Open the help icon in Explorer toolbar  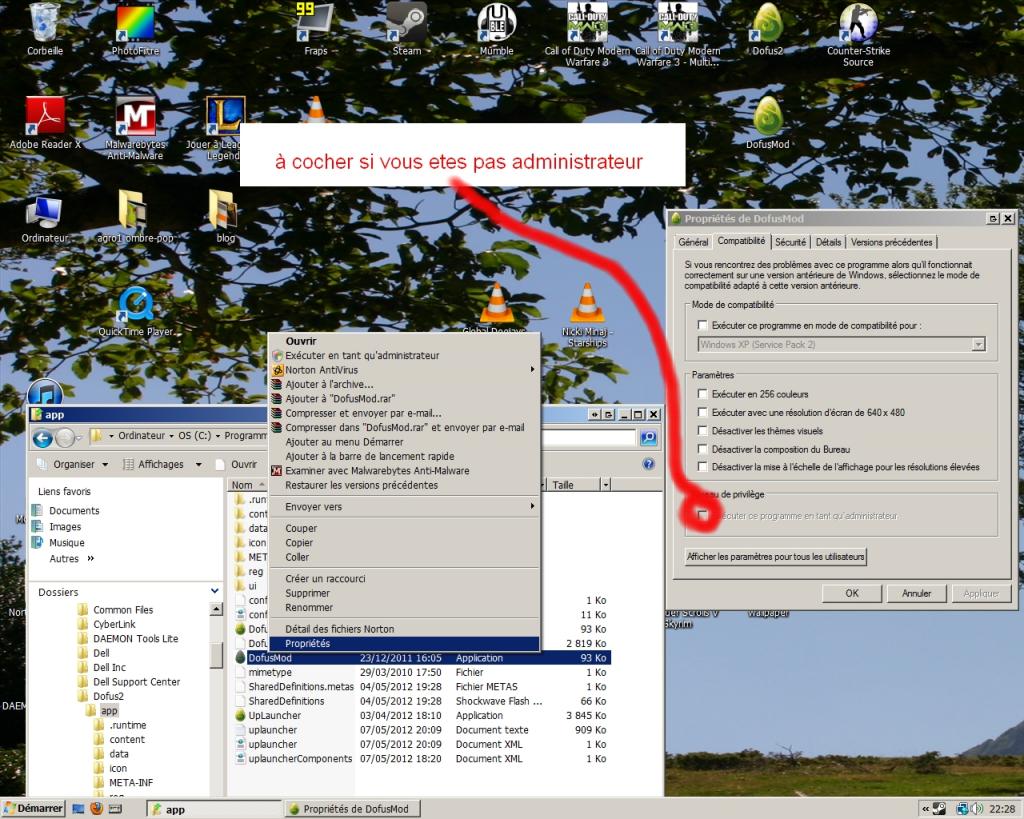pyautogui.click(x=648, y=464)
